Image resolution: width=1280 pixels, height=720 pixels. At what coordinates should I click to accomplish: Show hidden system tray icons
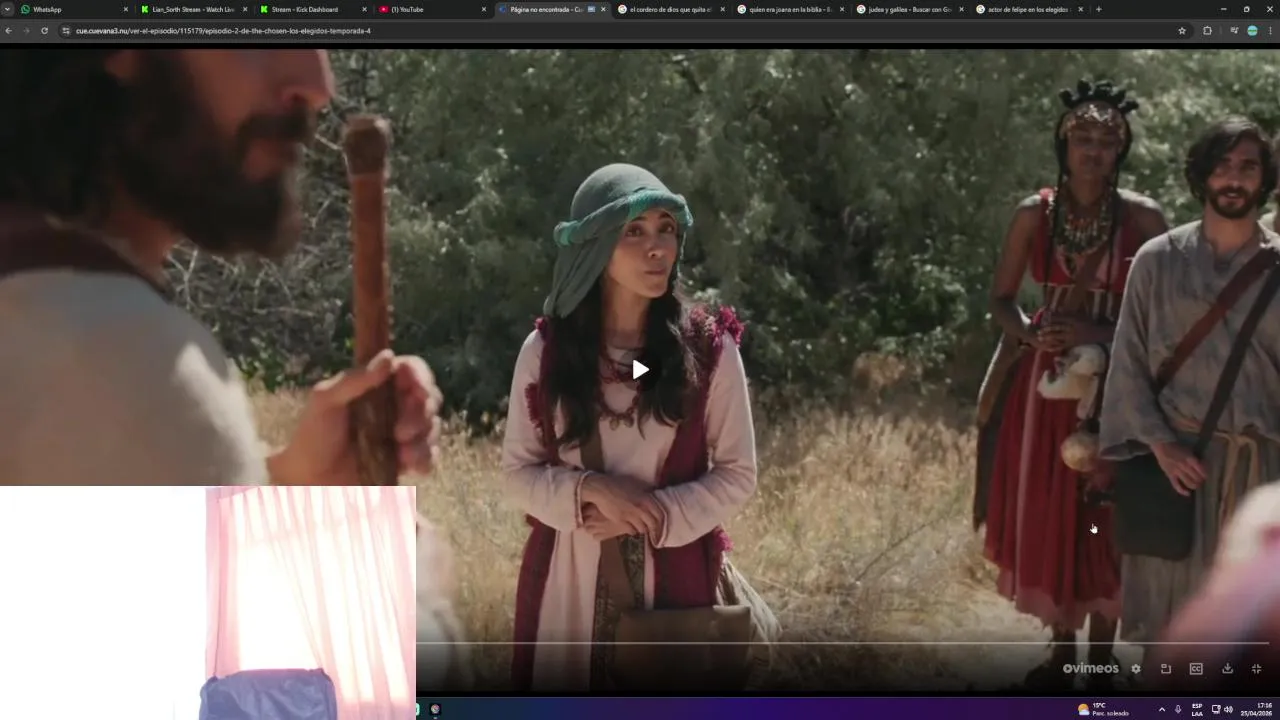pos(1161,709)
